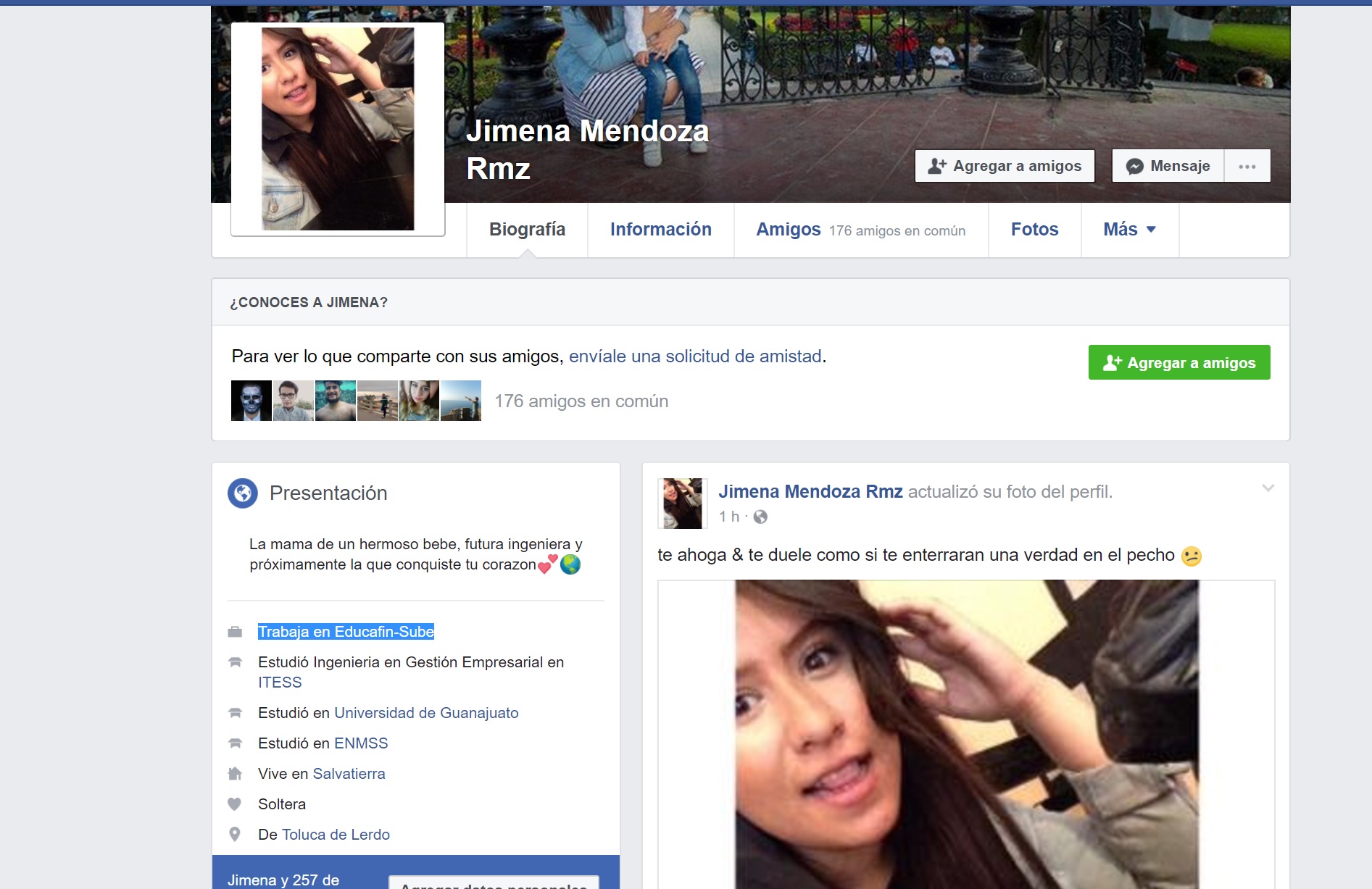Screen dimensions: 1372x889
Task: Expand the Más dropdown tab
Action: pos(1129,230)
